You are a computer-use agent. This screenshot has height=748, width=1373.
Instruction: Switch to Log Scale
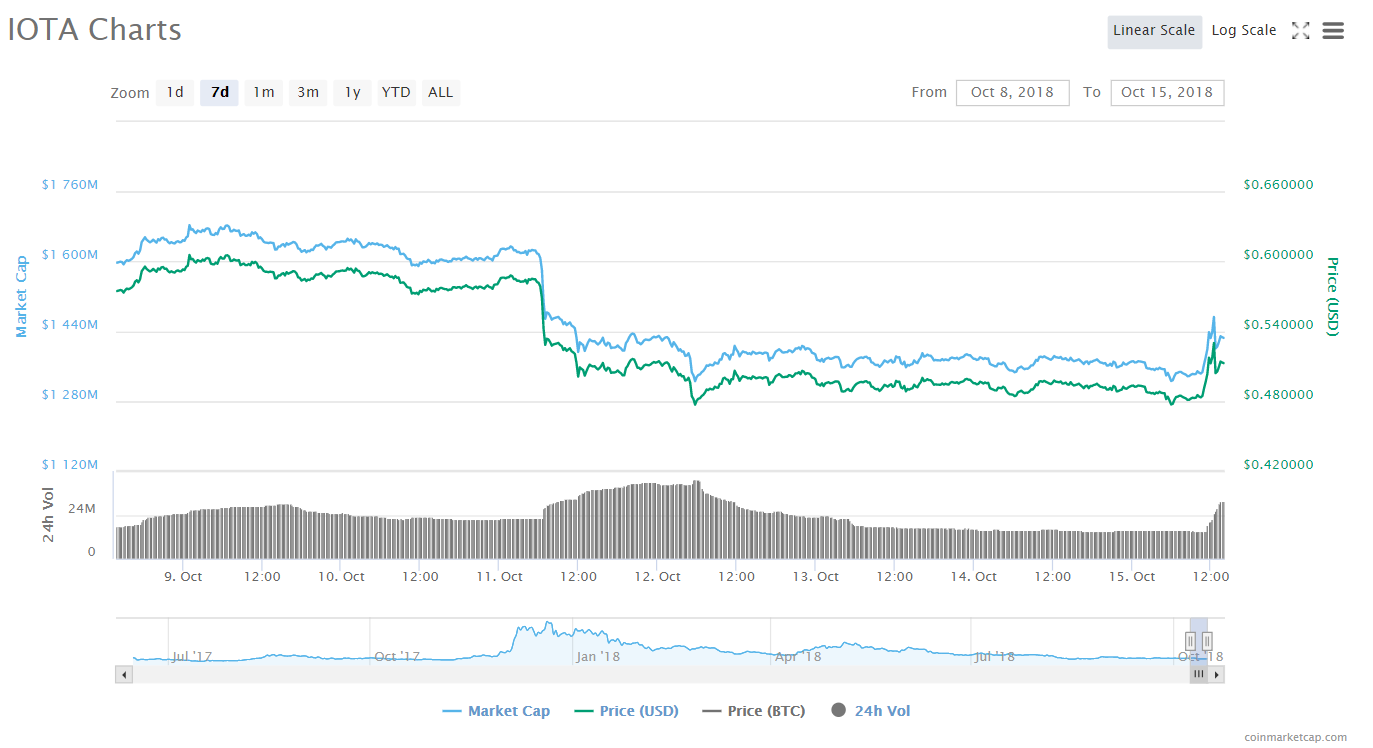[x=1244, y=31]
